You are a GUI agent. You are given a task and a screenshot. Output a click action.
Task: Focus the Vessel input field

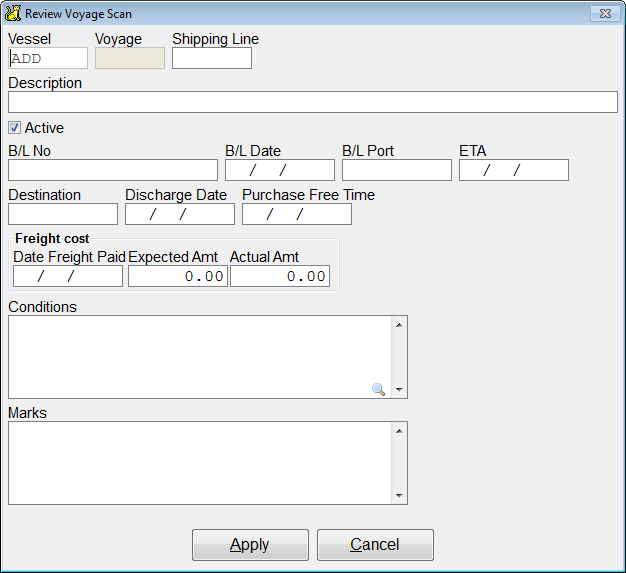point(48,58)
